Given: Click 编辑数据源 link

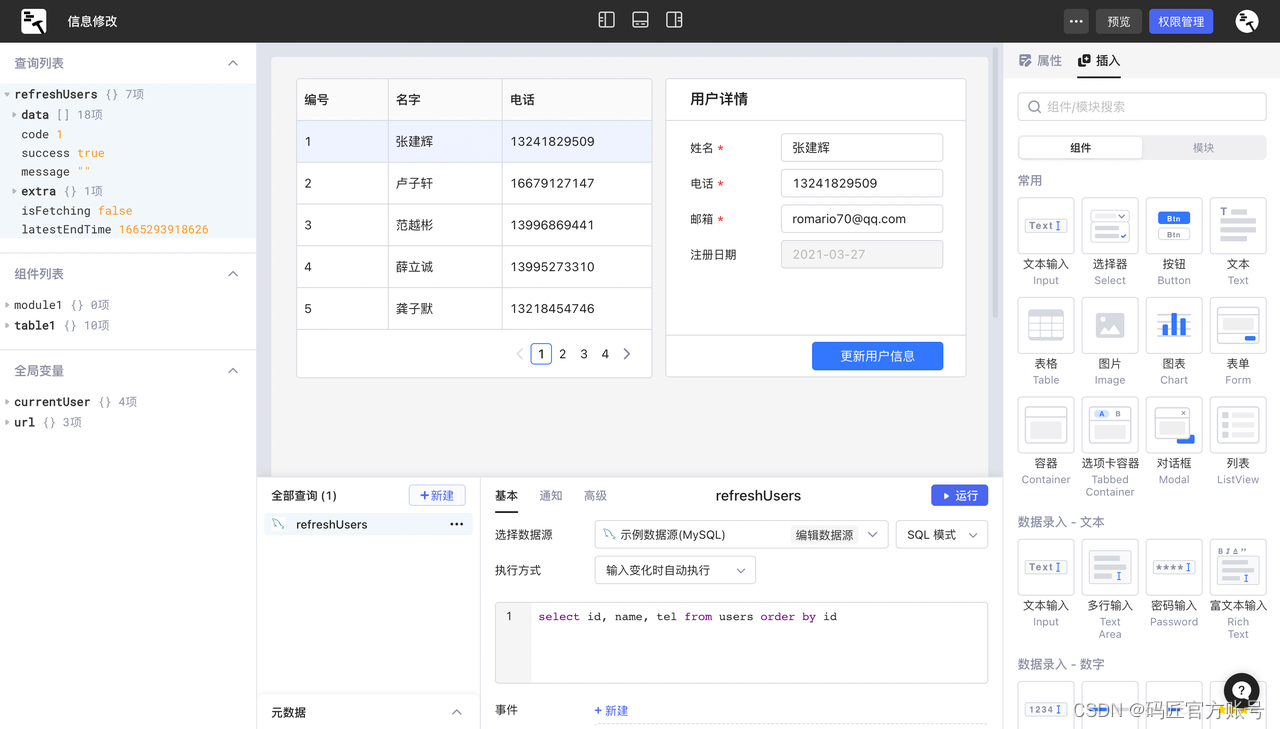Looking at the screenshot, I should pos(824,535).
